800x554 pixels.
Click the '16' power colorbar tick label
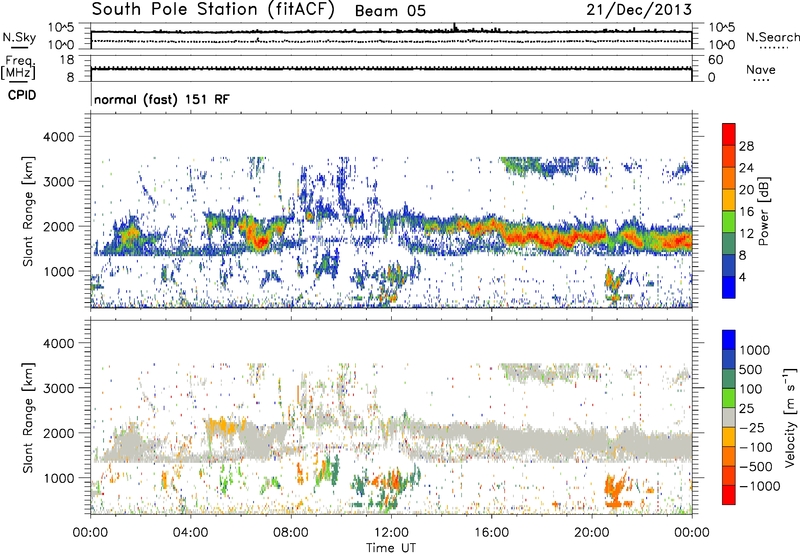click(x=746, y=212)
